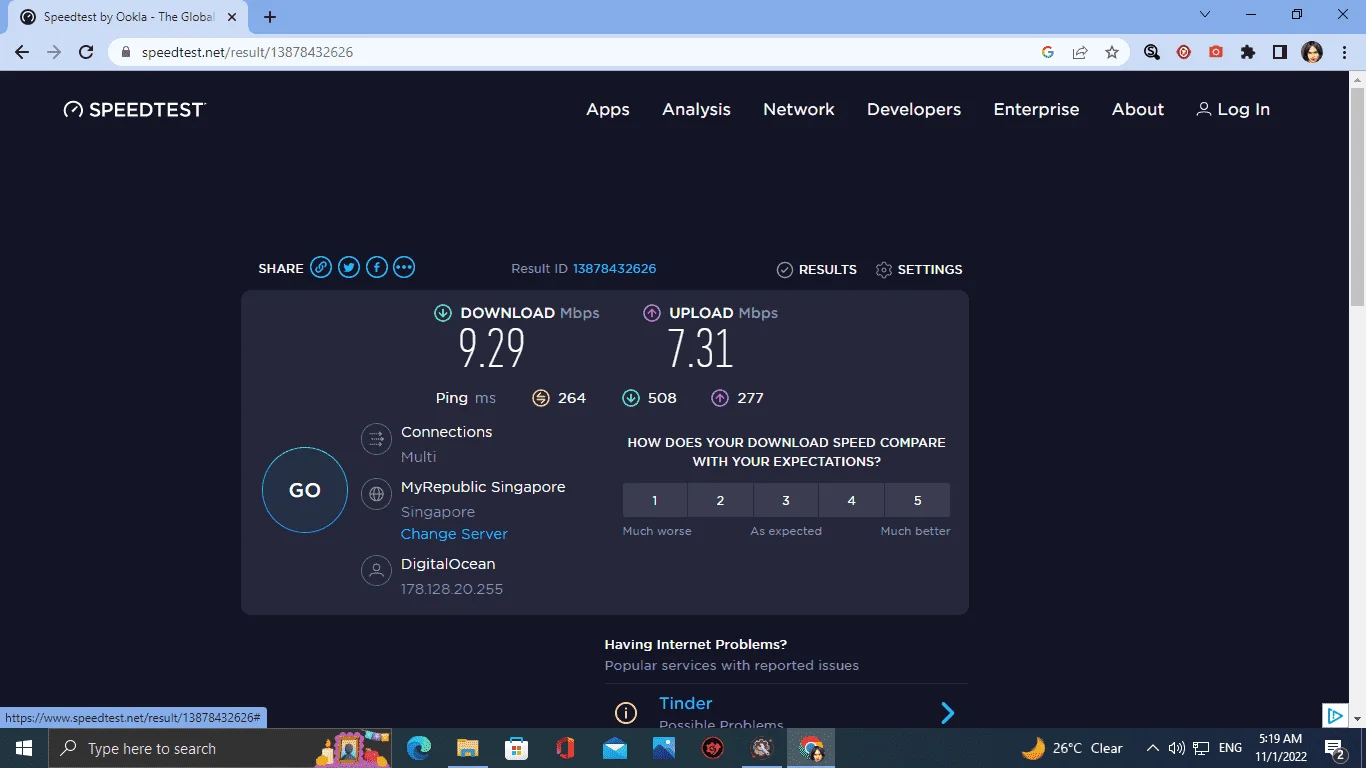Open tab search dropdown arrow
The height and width of the screenshot is (768, 1366).
(1205, 14)
